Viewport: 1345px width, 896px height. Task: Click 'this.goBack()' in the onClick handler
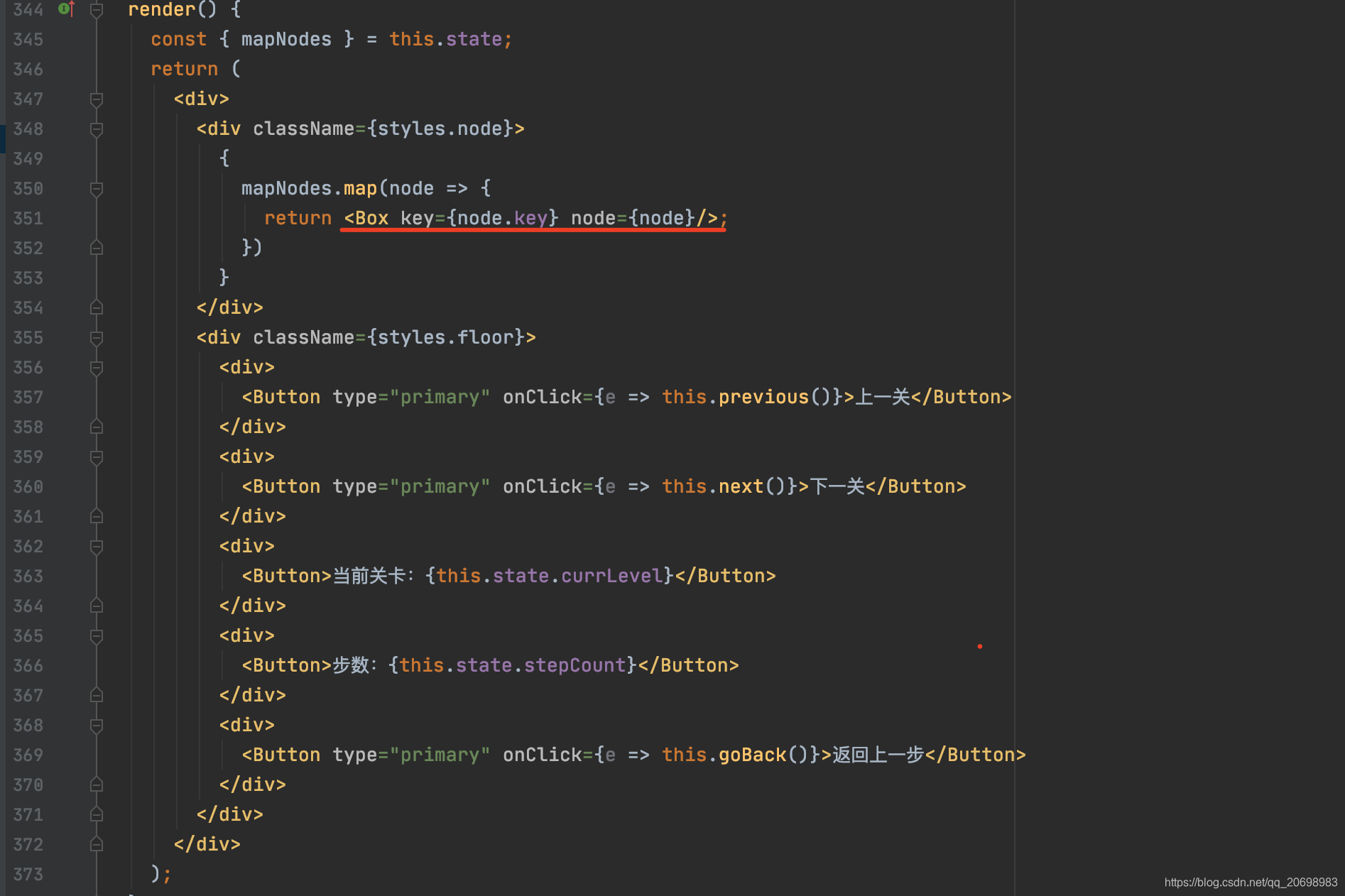coord(741,755)
